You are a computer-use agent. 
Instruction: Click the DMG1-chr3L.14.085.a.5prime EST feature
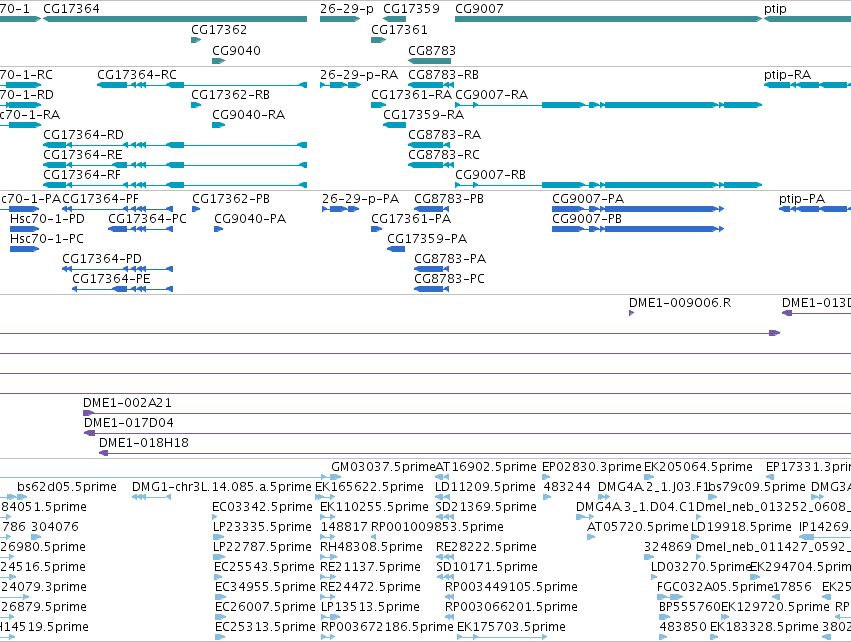pos(151,497)
